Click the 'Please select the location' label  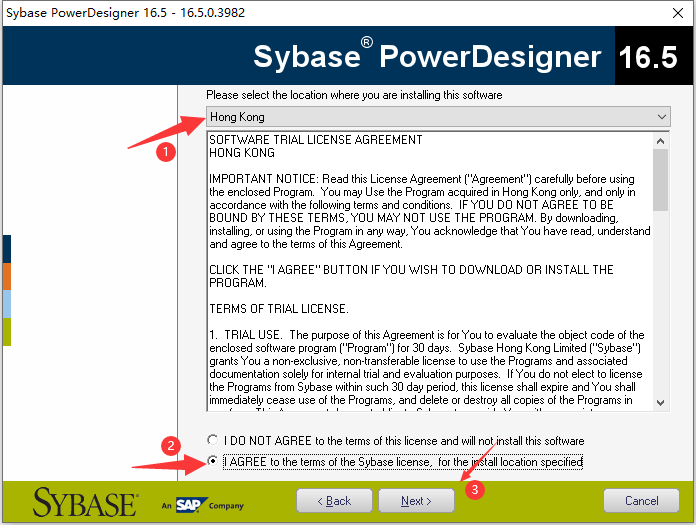(x=354, y=95)
